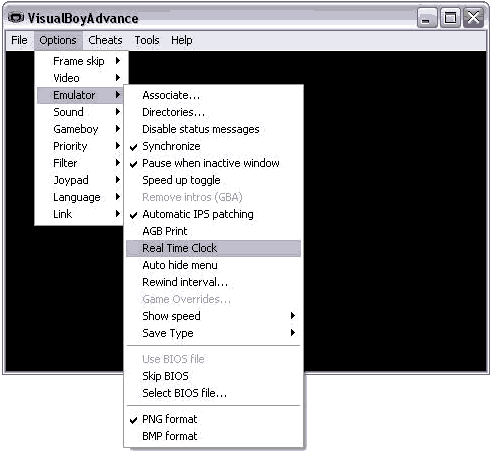Expand the Save Type submenu
The width and height of the screenshot is (493, 451).
[213, 333]
